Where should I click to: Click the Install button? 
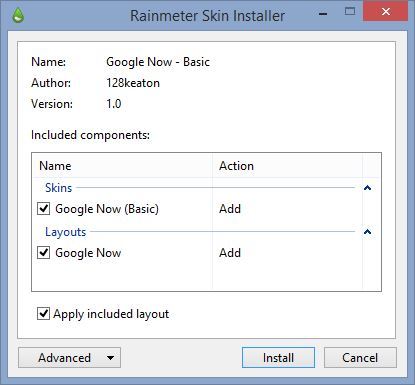[278, 358]
